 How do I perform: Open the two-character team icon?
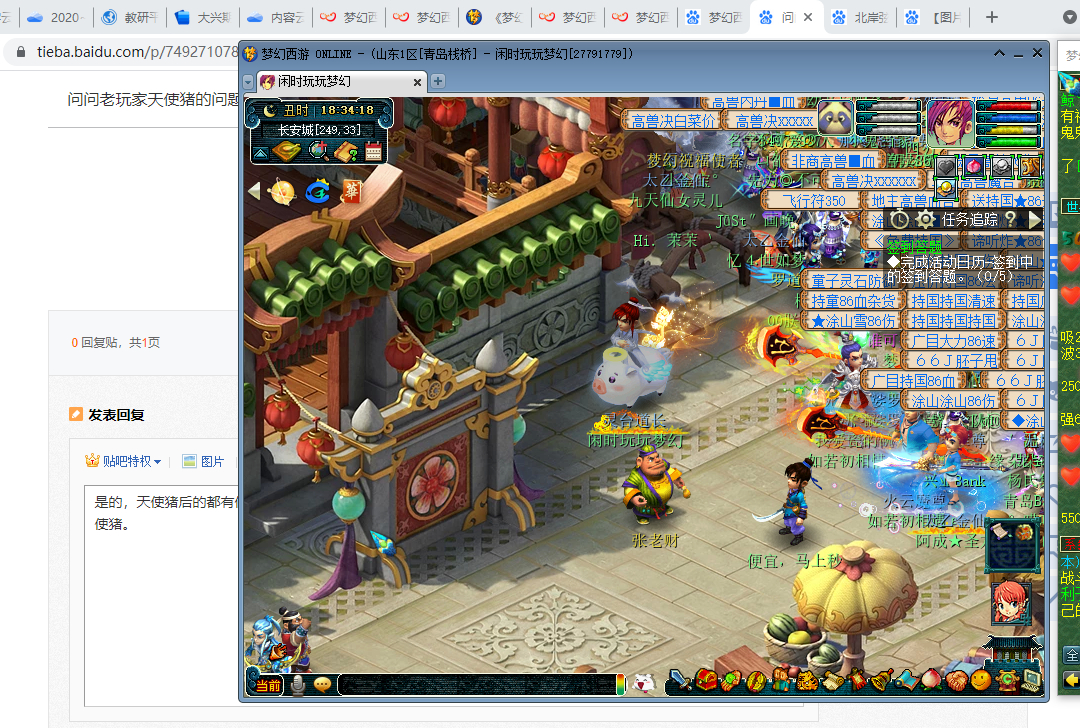point(781,680)
